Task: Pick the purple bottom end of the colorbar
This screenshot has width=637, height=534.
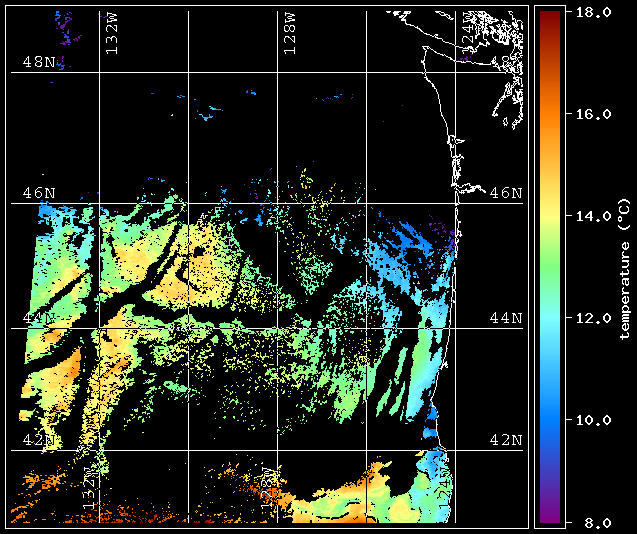Action: pyautogui.click(x=548, y=514)
